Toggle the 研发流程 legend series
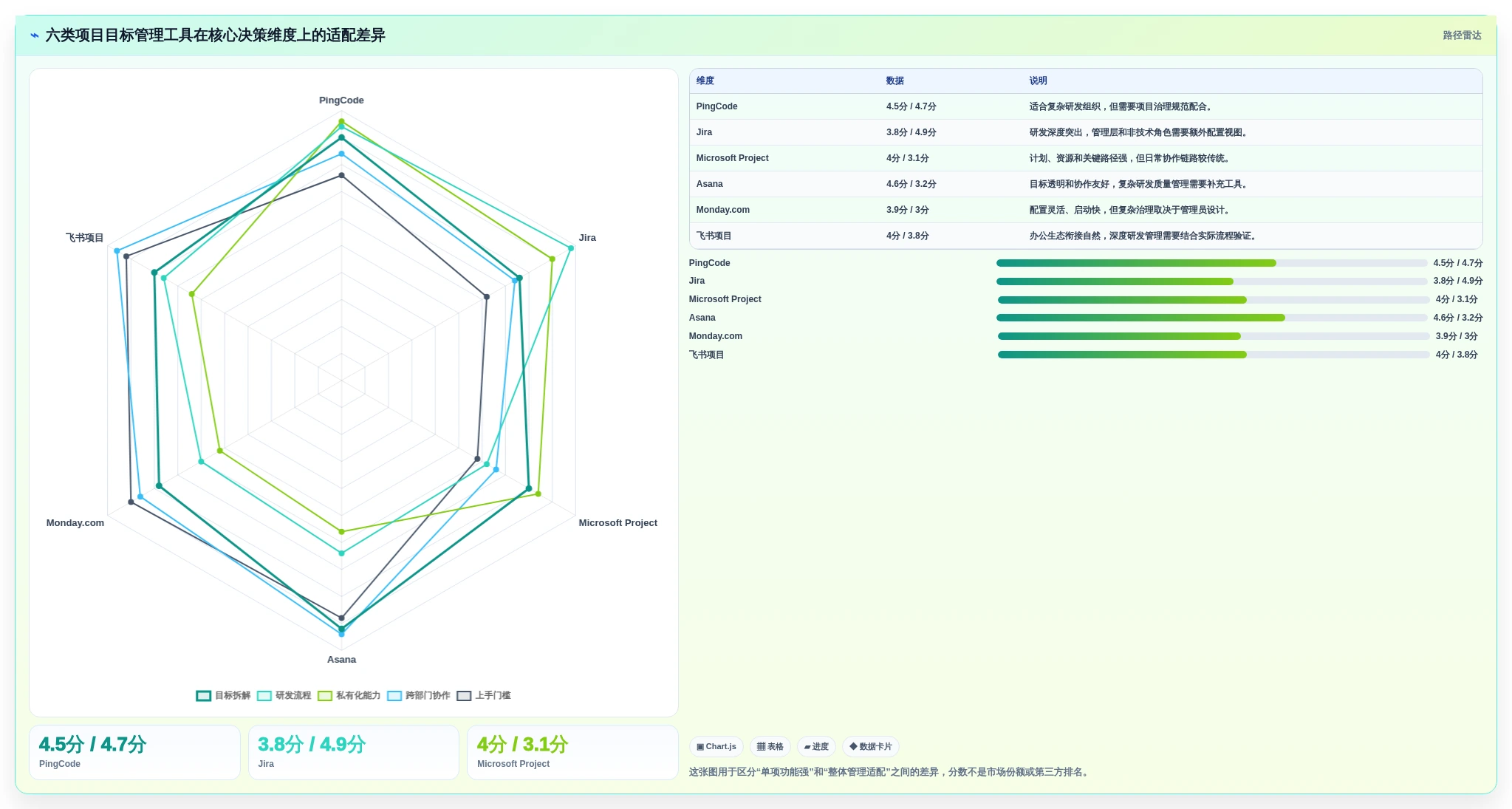This screenshot has height=809, width=1512. (x=284, y=695)
